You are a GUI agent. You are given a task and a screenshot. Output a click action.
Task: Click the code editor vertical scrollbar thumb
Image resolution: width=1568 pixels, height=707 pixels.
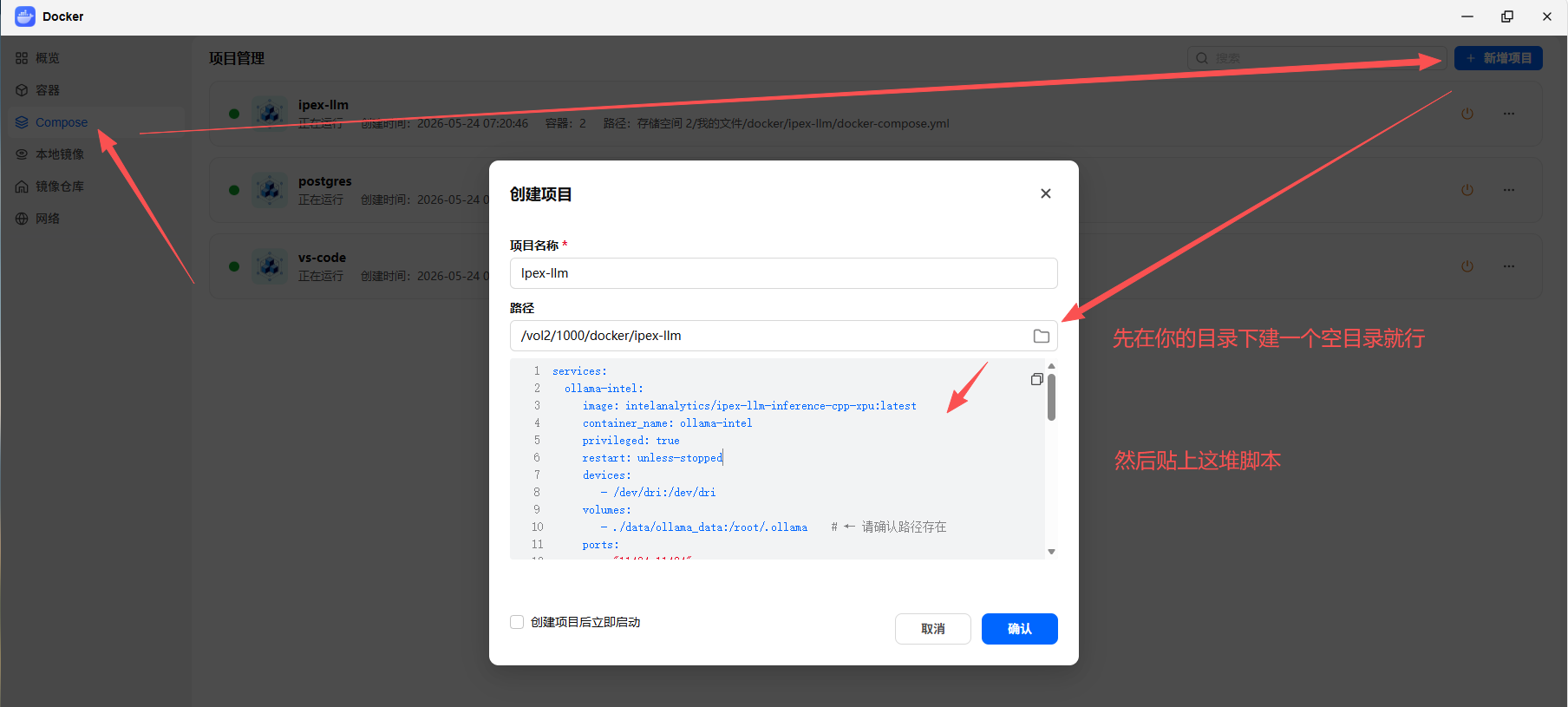(x=1051, y=397)
